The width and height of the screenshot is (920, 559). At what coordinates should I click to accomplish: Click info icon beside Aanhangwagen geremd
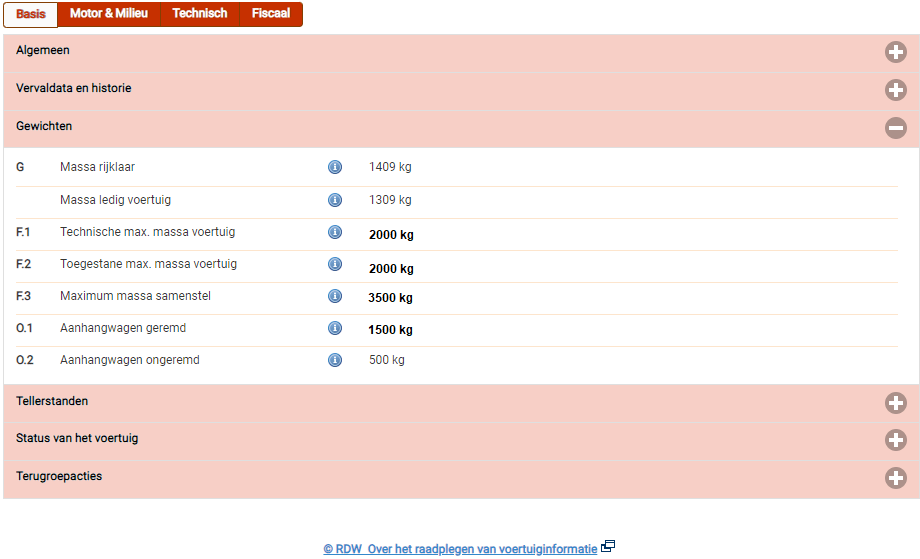[x=335, y=328]
